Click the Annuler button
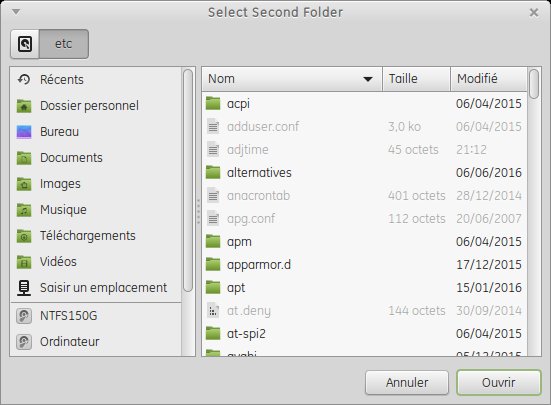Image resolution: width=551 pixels, height=405 pixels. [407, 383]
